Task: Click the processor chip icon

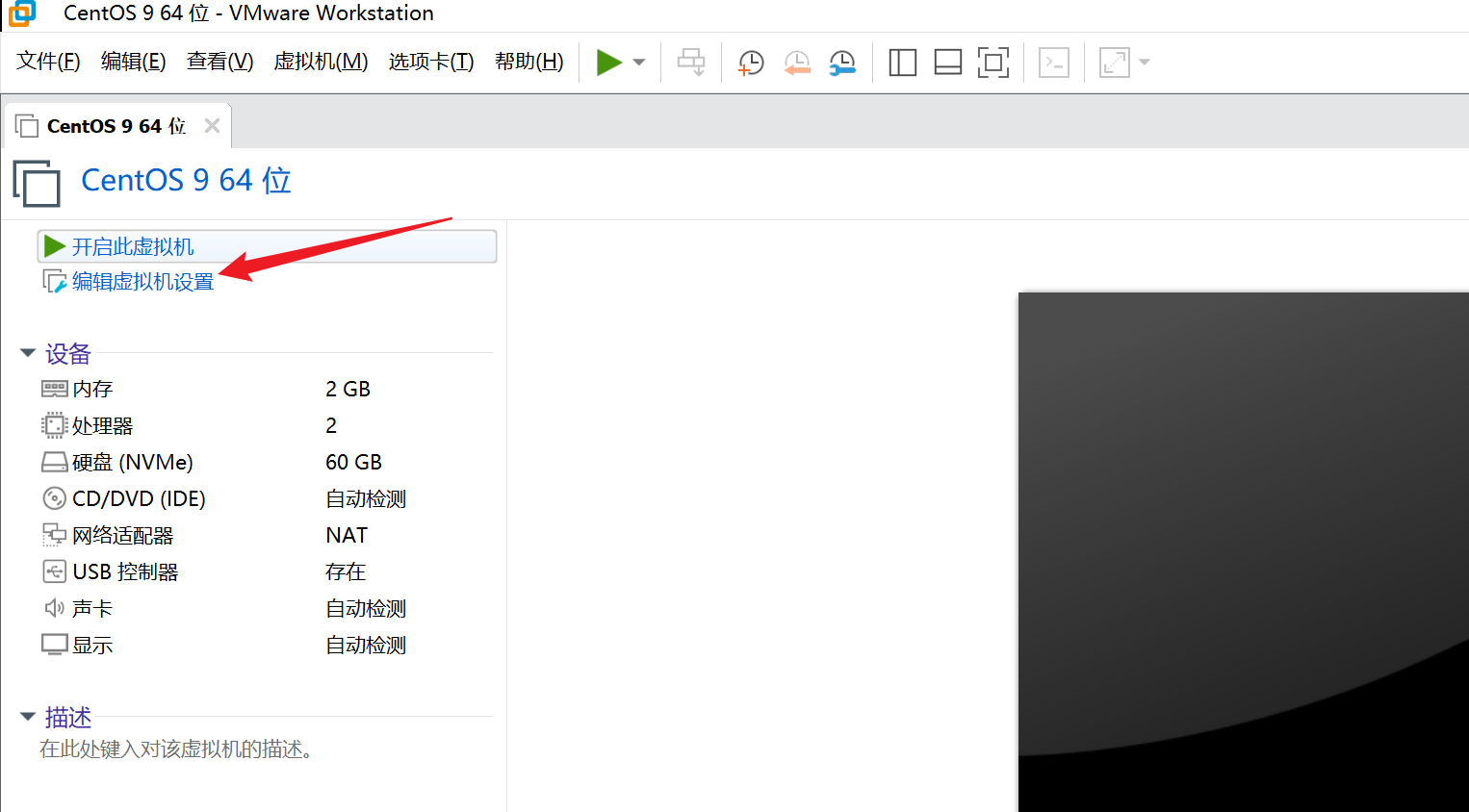Action: (55, 425)
